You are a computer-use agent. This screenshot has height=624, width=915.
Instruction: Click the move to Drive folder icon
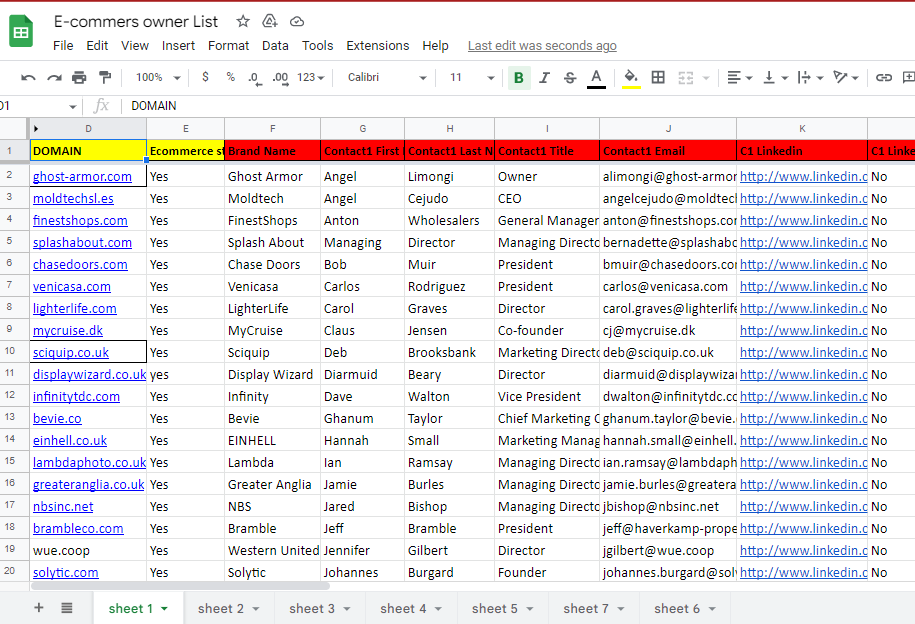270,22
